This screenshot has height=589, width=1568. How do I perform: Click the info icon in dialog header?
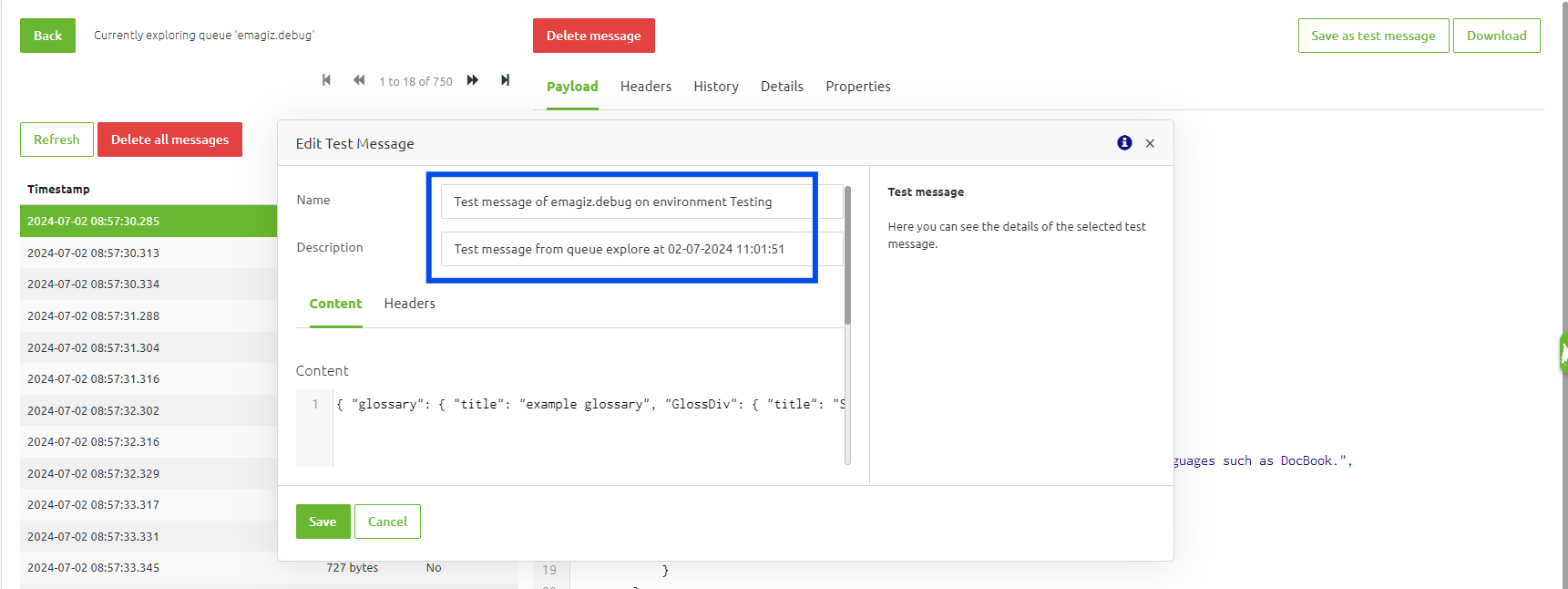click(x=1124, y=143)
